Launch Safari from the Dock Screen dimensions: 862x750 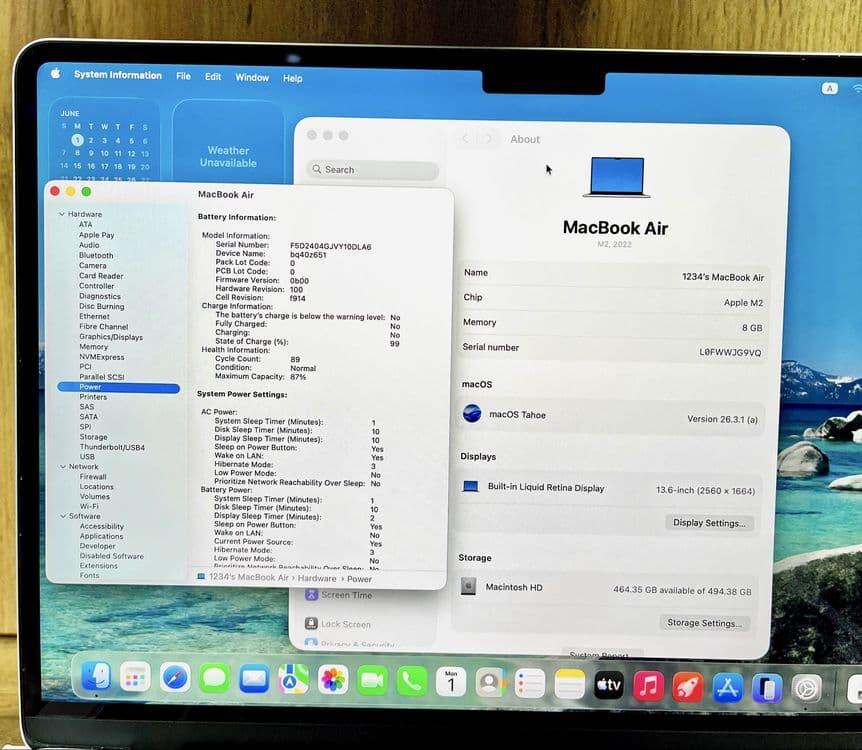175,677
